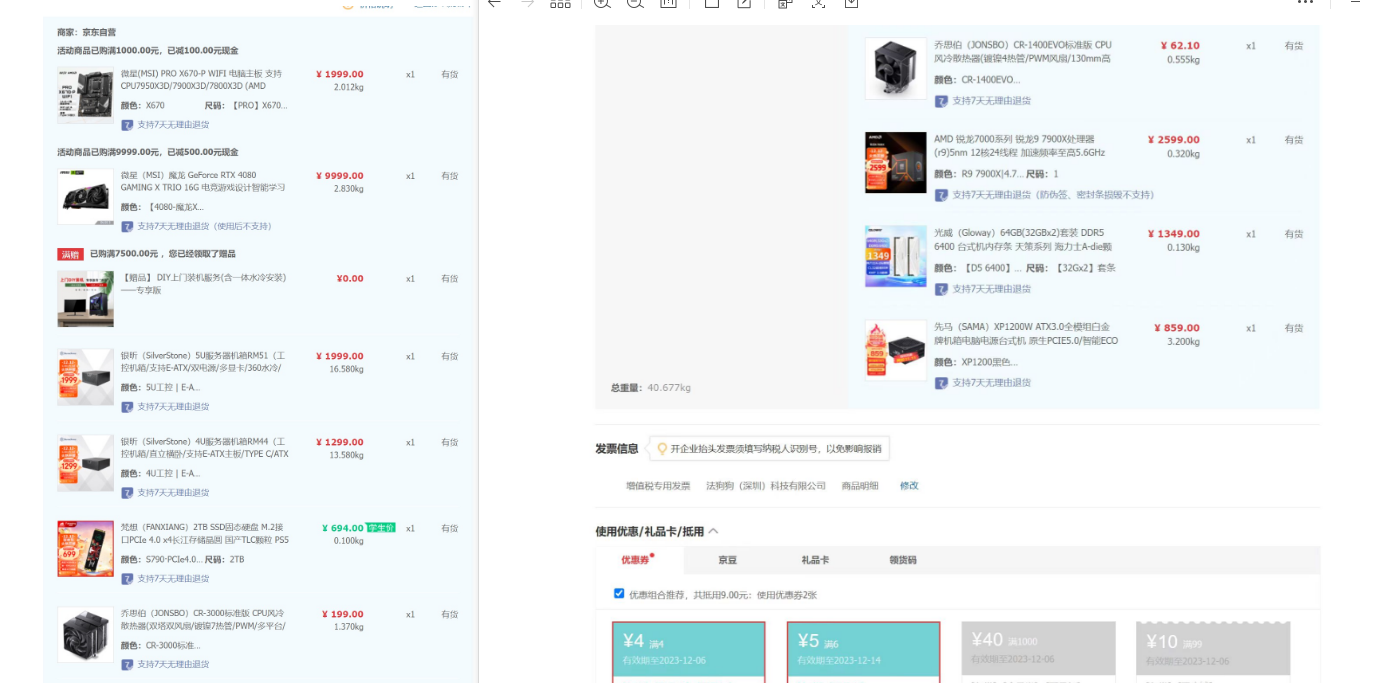This screenshot has width=1380, height=683.
Task: Open JONSBO CR-3000 product title
Action: (x=203, y=620)
